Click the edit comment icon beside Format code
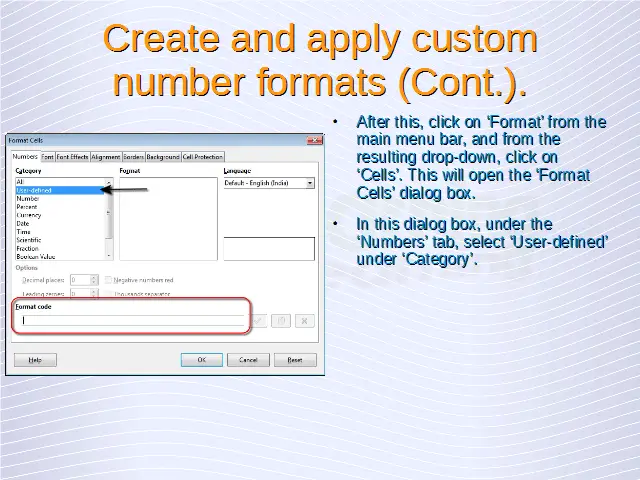Screen dimensions: 640x480 tap(282, 321)
